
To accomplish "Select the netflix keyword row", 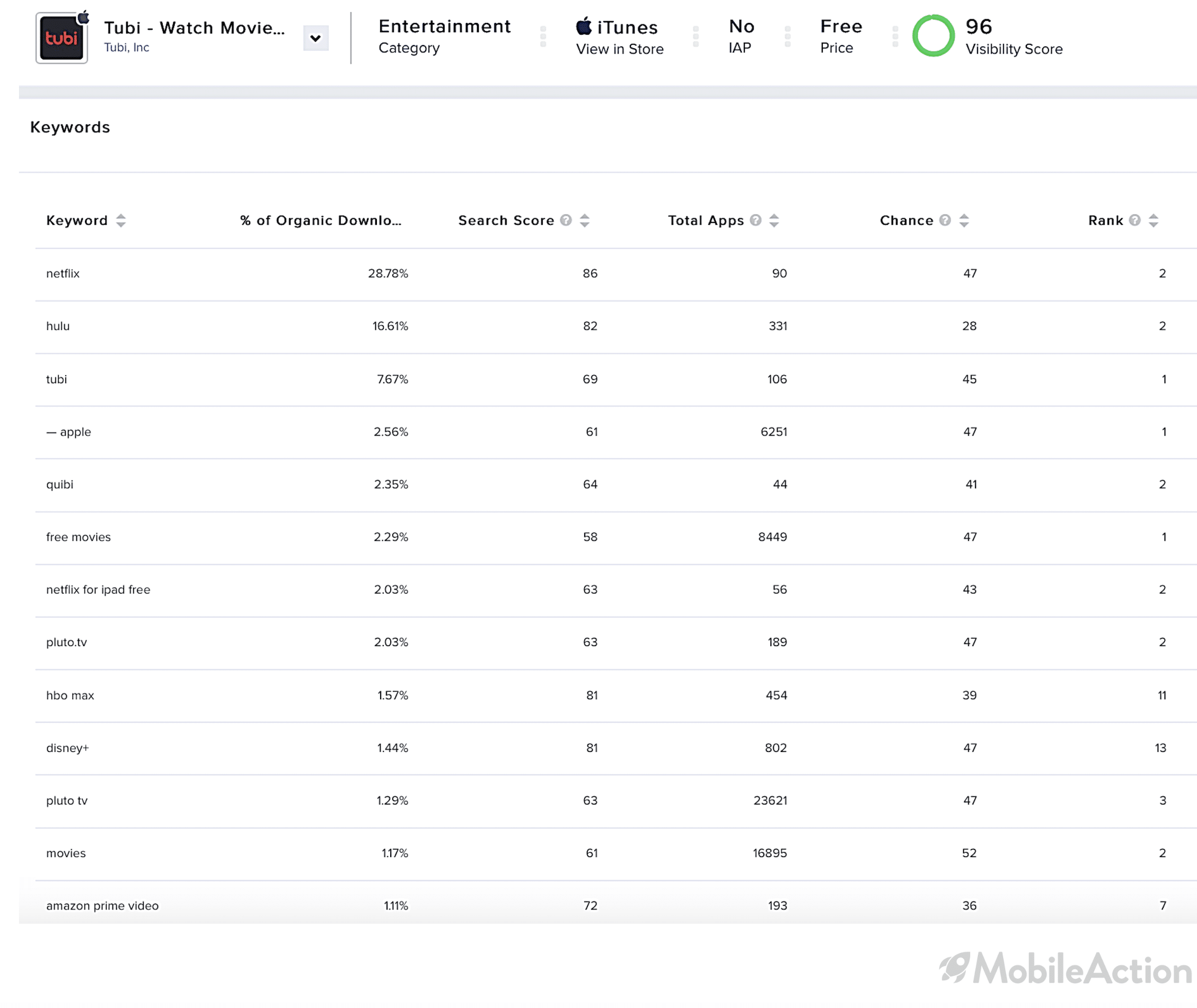I will pos(615,273).
